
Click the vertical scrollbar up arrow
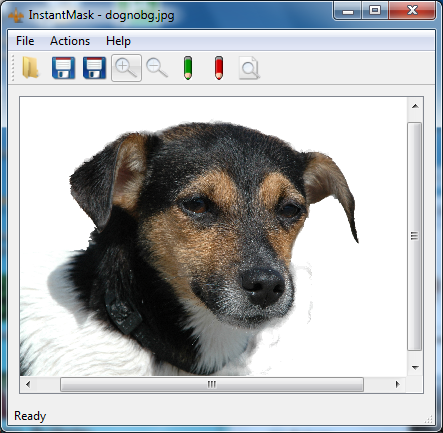pos(415,106)
